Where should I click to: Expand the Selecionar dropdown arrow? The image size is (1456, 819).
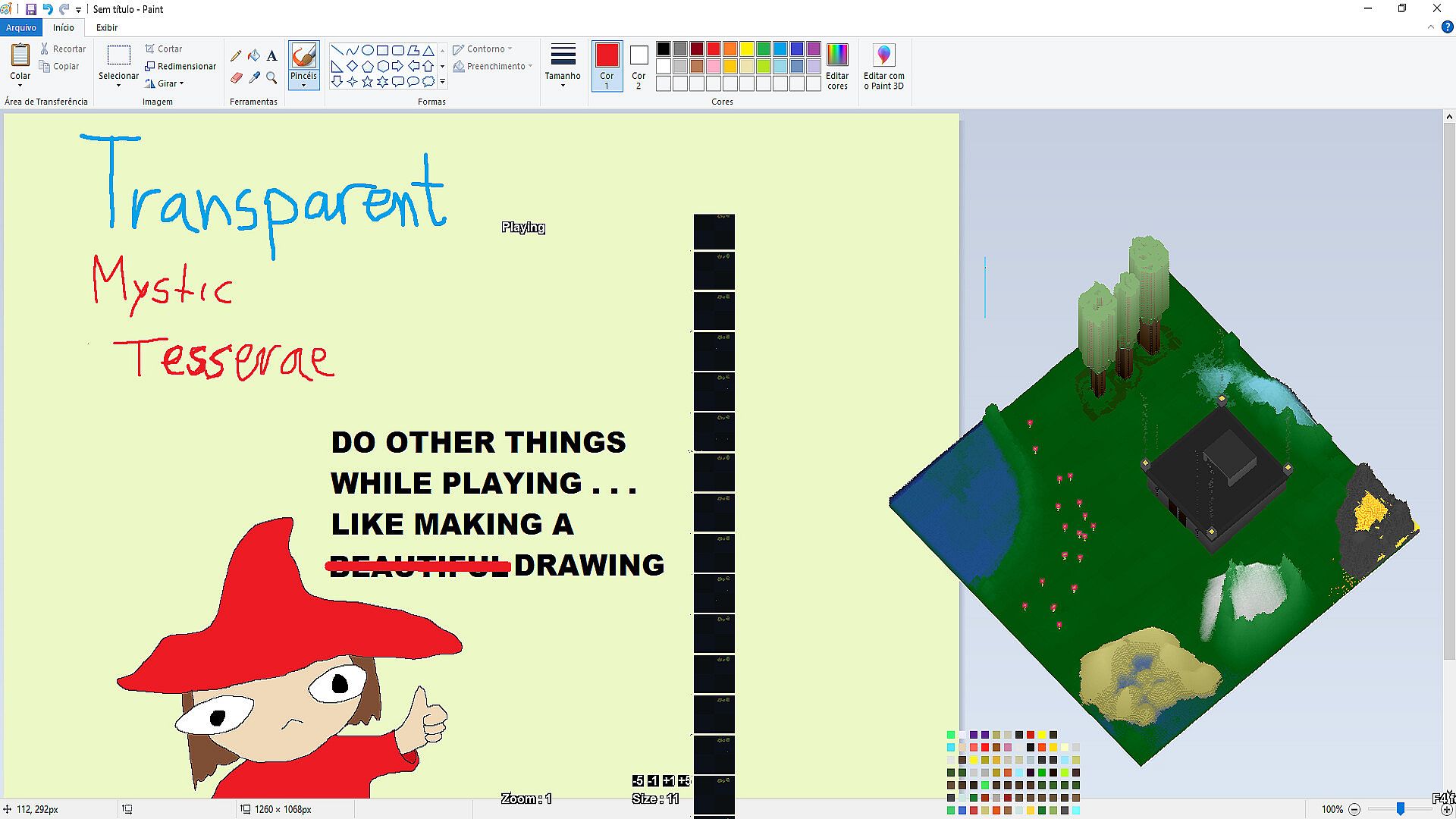(x=118, y=86)
